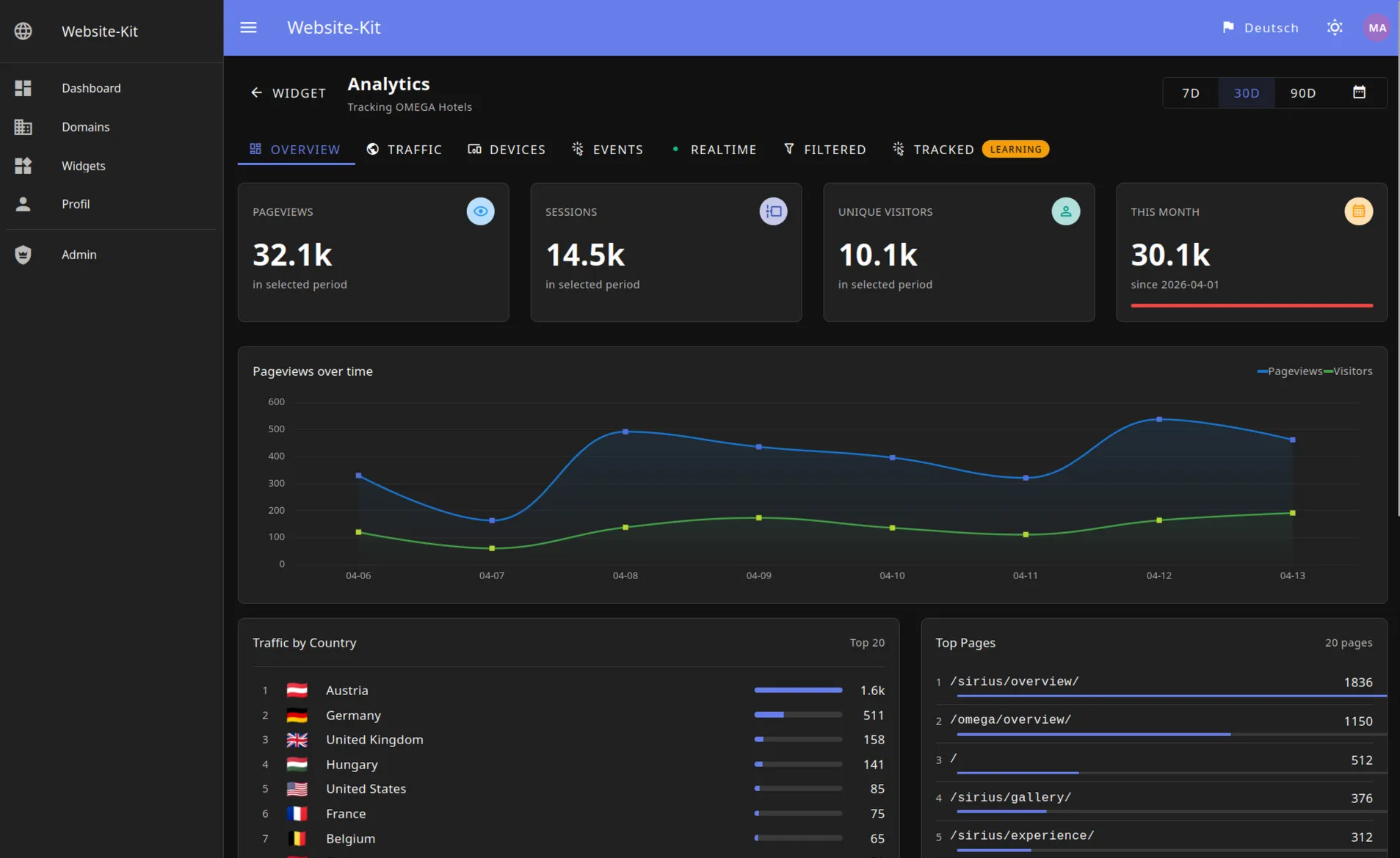Click the Sessions card icon
1400x858 pixels.
pos(773,211)
